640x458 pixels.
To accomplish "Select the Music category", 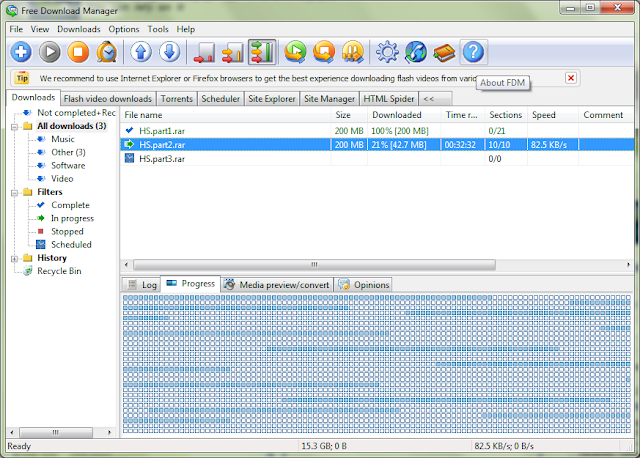I will (x=63, y=139).
